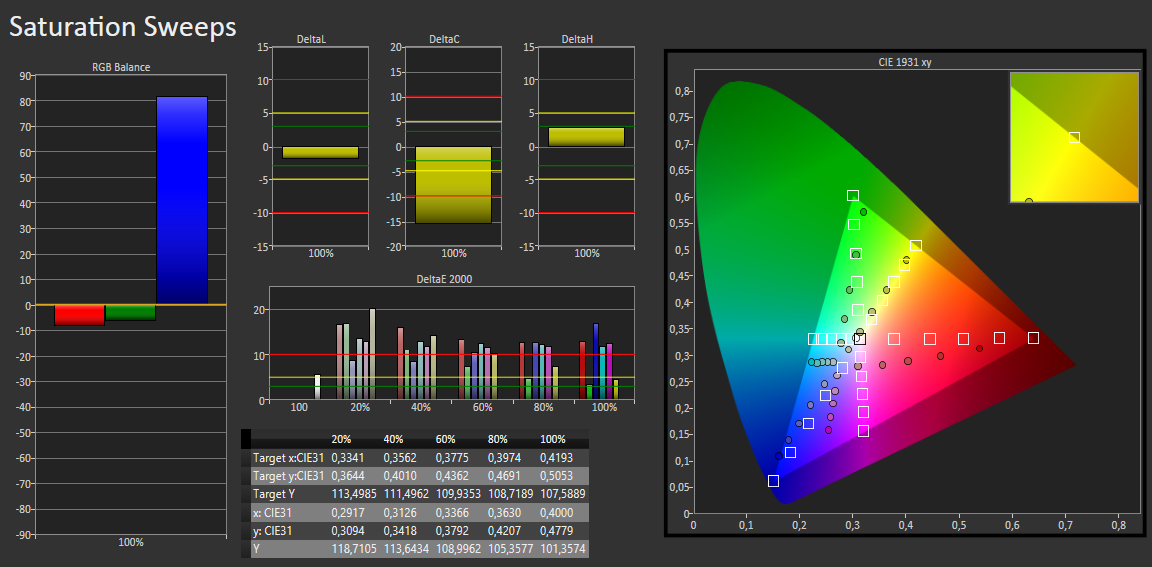Click the 100% label under RGB Balance chart
Screen dimensions: 1152x567
pos(130,542)
